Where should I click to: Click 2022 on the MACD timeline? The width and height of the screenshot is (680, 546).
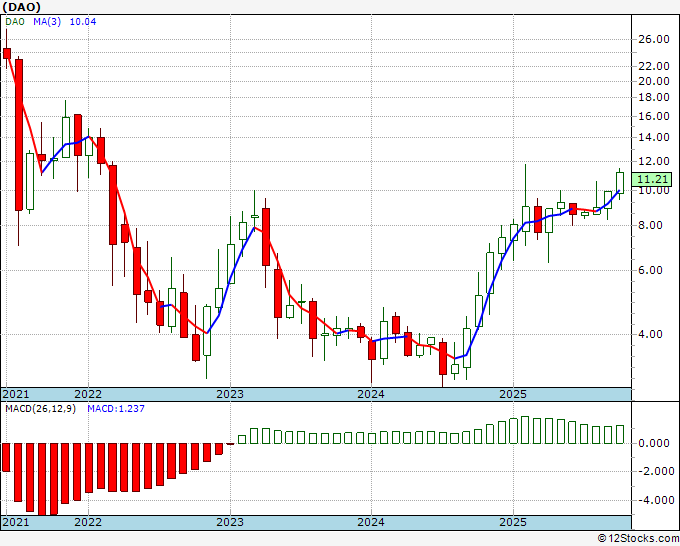pyautogui.click(x=88, y=522)
